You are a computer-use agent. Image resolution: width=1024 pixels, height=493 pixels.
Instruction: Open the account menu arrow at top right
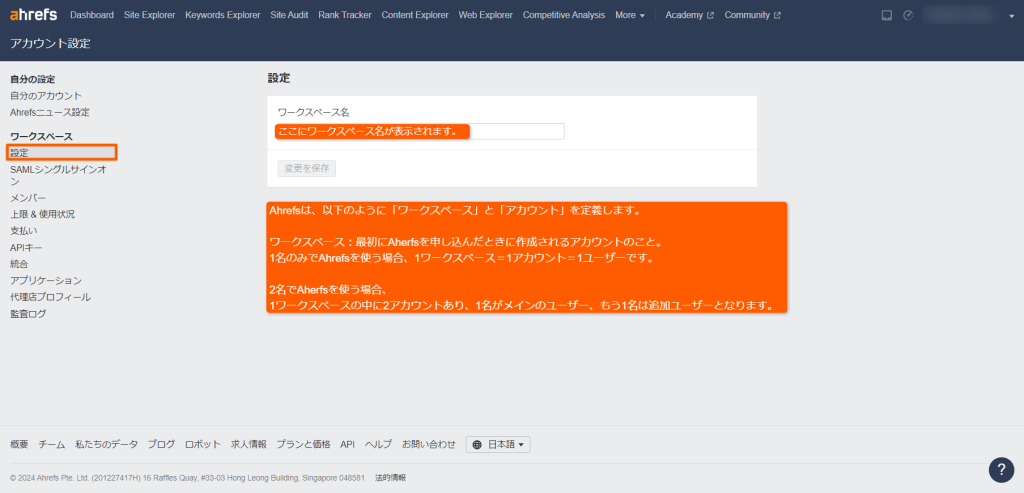(x=1012, y=16)
